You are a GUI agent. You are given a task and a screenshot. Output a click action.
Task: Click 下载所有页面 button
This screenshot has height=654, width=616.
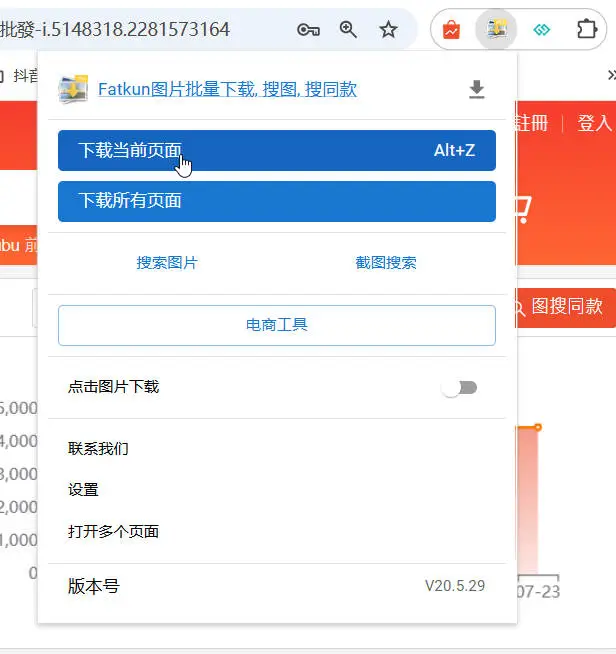tap(277, 201)
